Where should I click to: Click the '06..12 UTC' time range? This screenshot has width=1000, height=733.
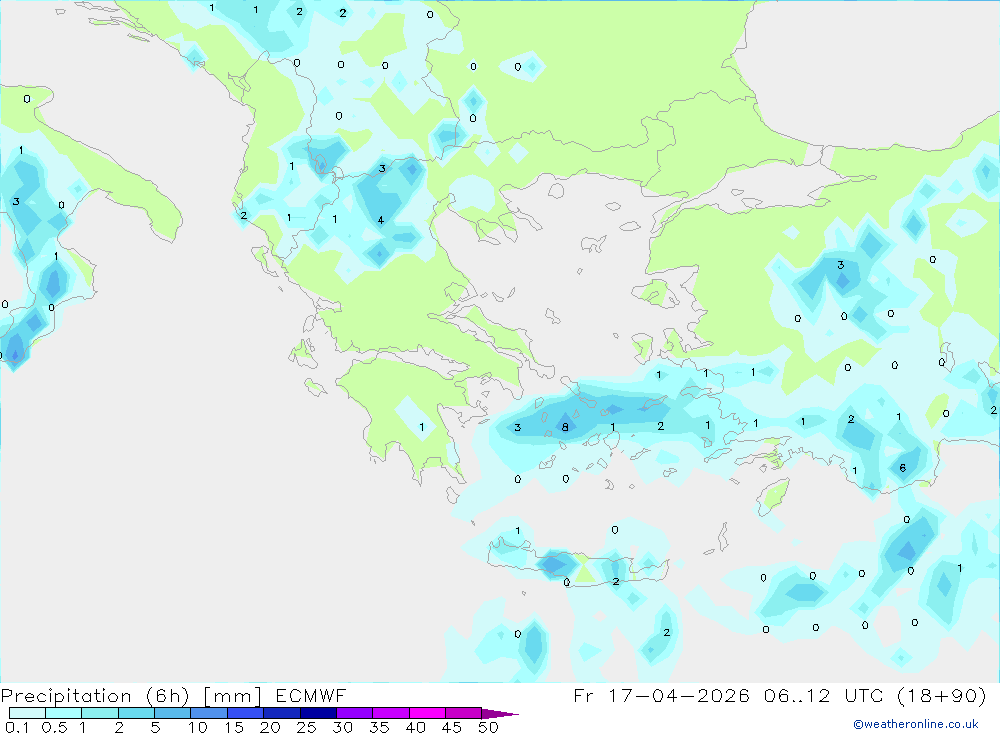point(823,695)
